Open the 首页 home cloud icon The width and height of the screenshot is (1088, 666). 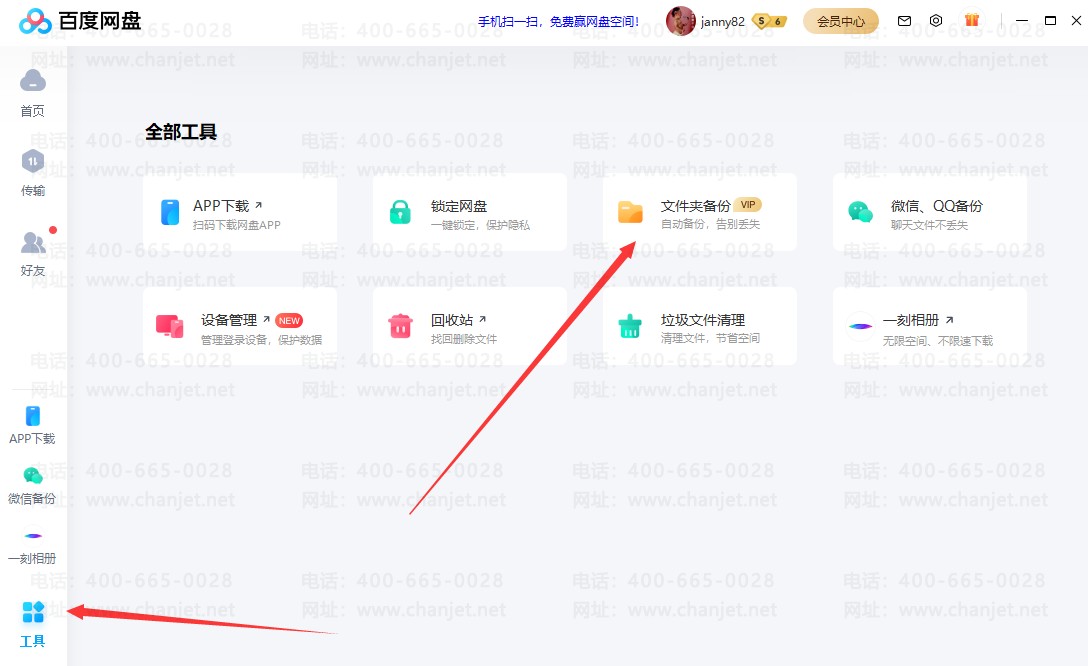coord(33,81)
